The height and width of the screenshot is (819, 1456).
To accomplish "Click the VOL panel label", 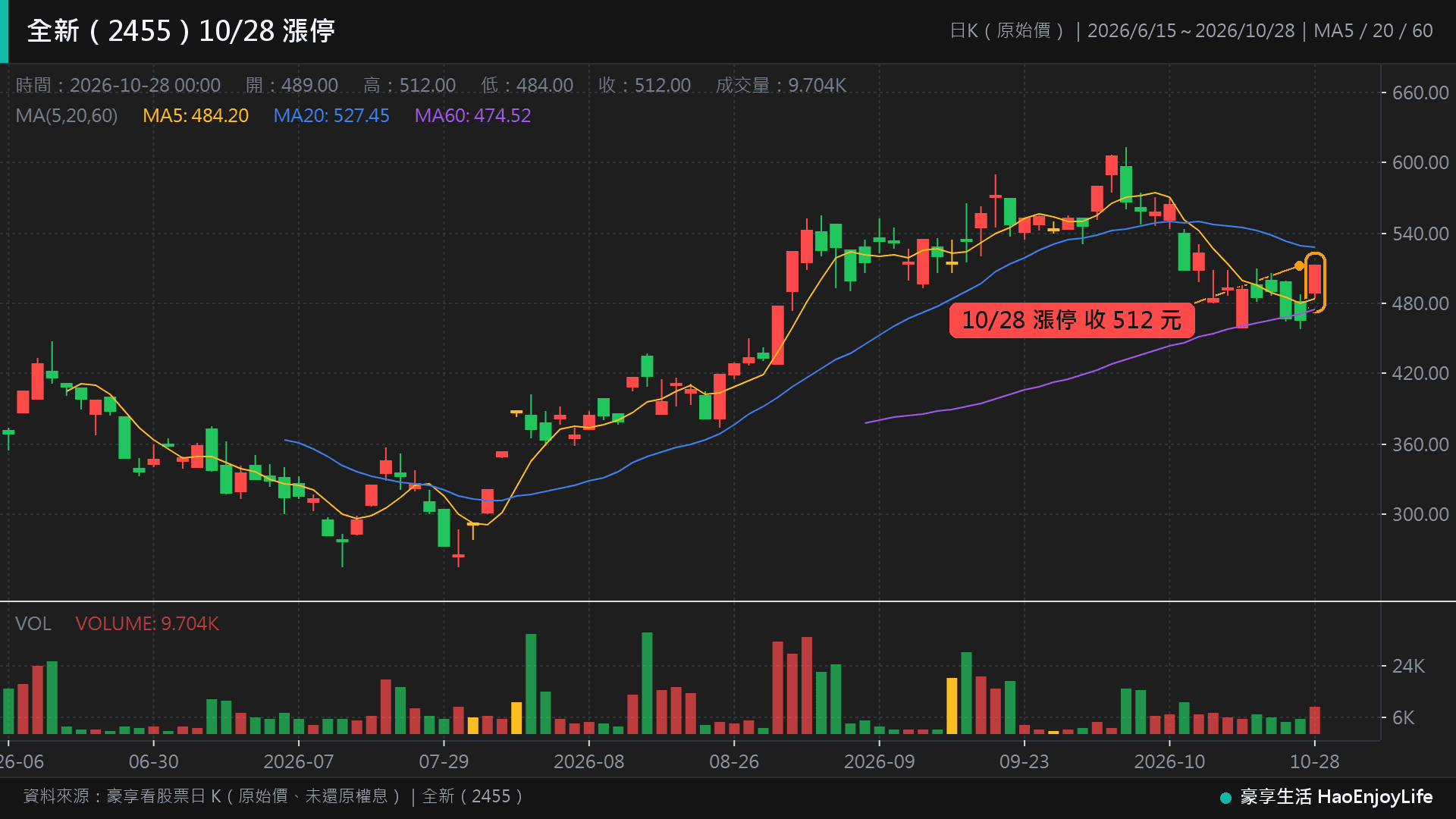I will coord(33,623).
